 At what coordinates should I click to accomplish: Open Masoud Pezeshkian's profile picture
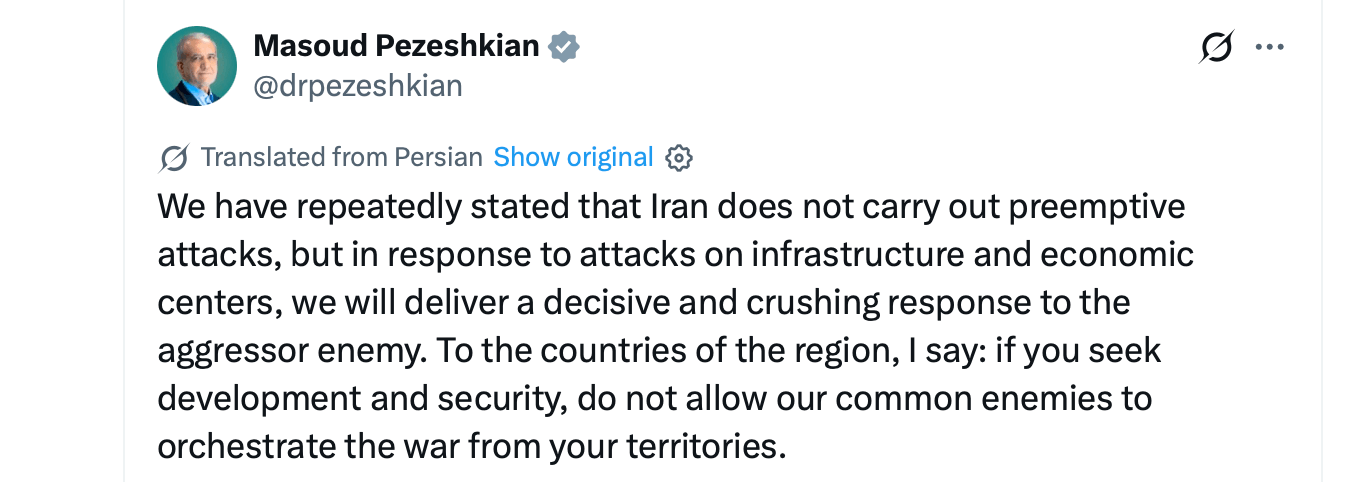pos(197,66)
